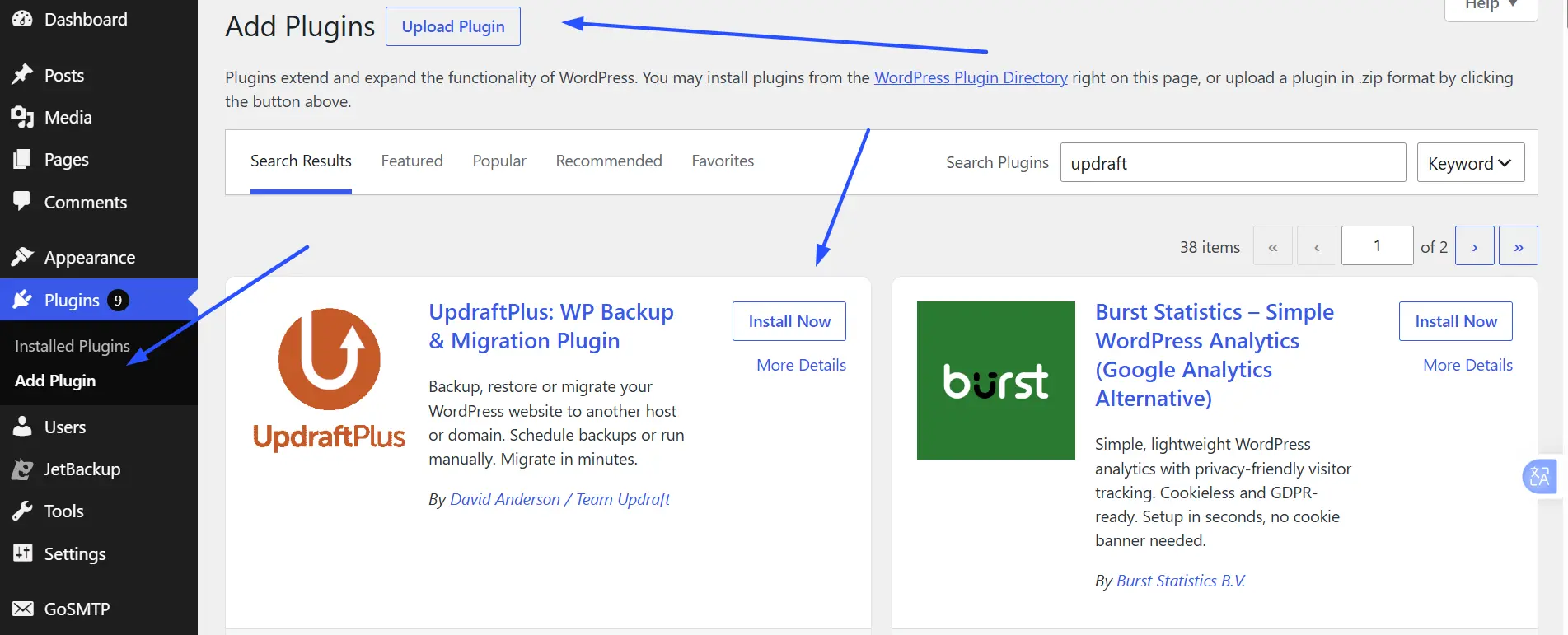Click the current page number field
The width and height of the screenshot is (1568, 635).
pos(1377,245)
